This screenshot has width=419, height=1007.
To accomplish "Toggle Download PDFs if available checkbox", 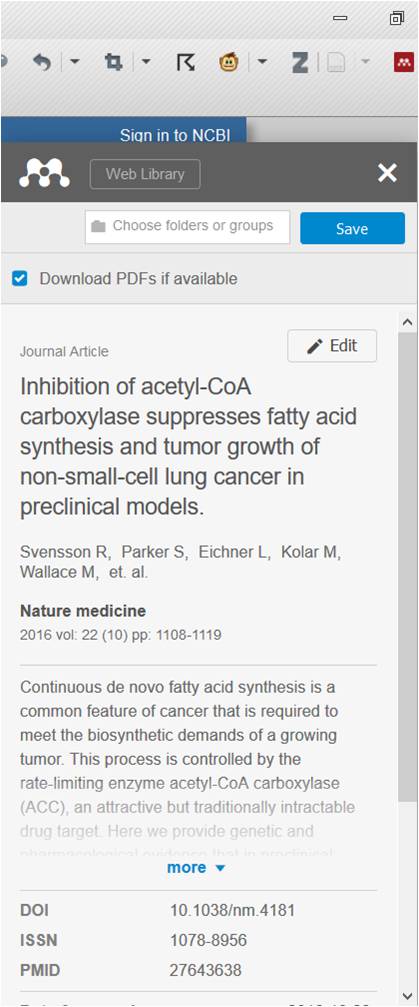I will (x=20, y=279).
